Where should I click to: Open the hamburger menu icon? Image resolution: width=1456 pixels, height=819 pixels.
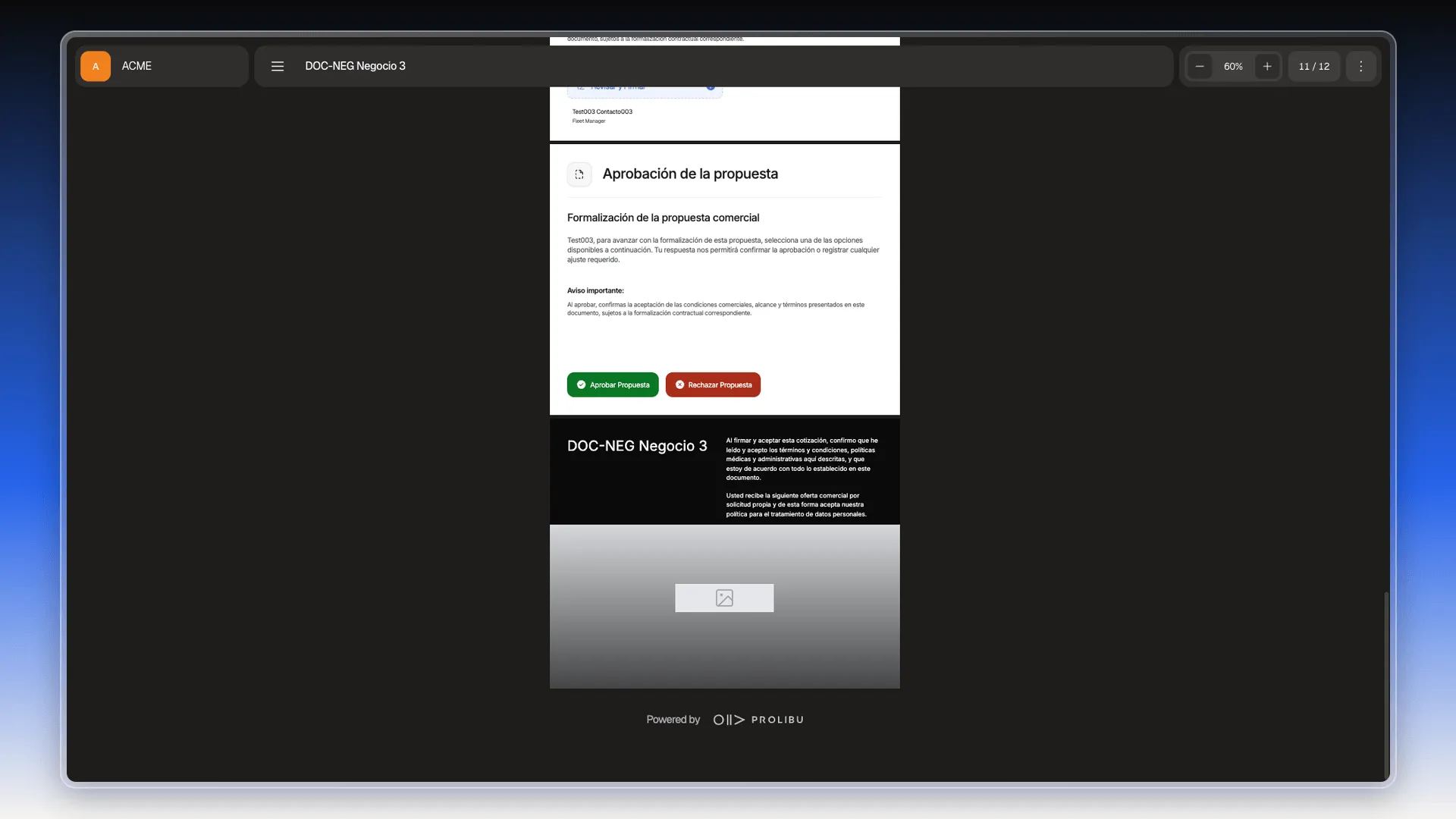[278, 66]
